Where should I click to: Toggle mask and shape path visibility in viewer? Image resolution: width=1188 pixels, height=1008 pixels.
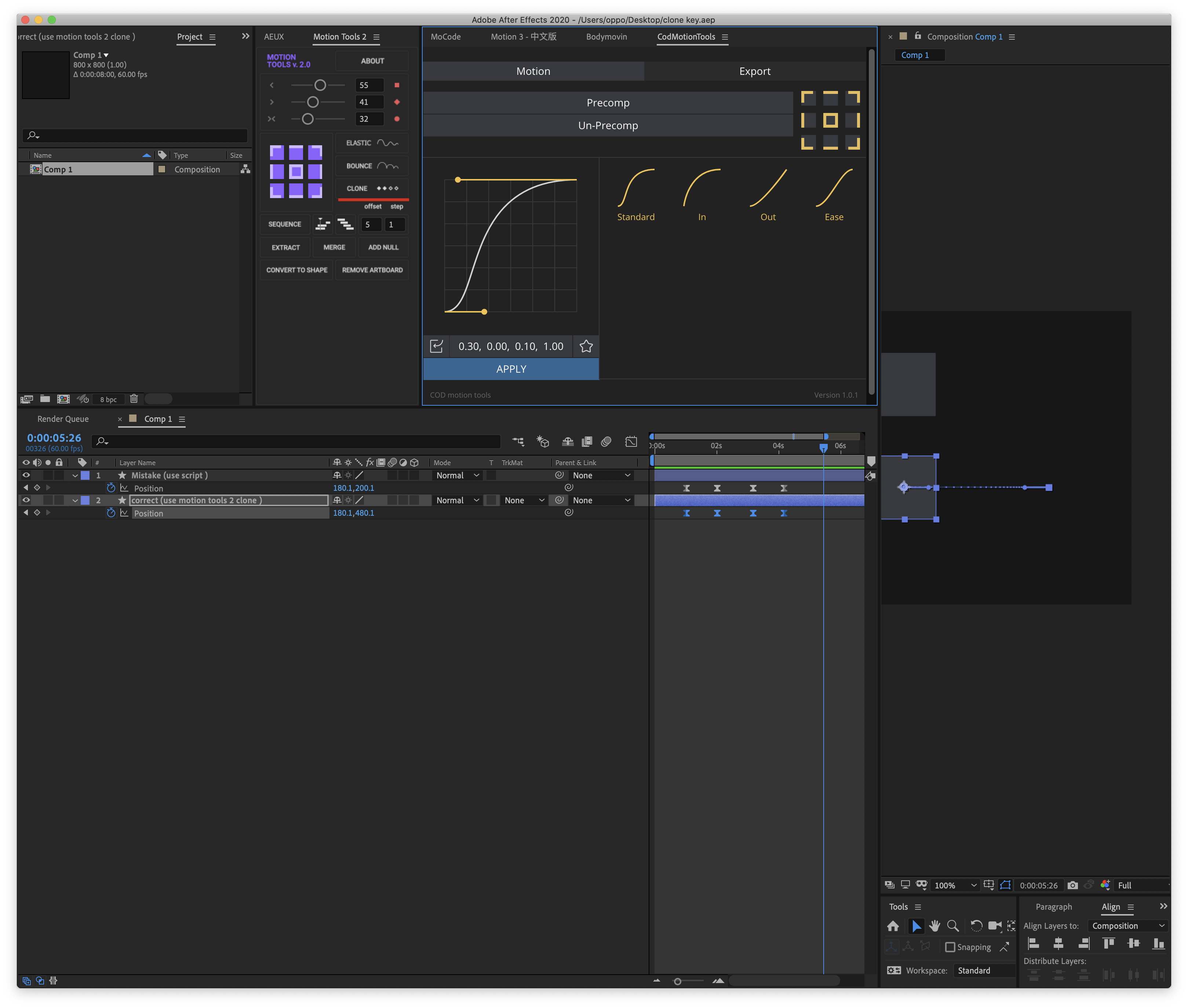(x=1005, y=885)
